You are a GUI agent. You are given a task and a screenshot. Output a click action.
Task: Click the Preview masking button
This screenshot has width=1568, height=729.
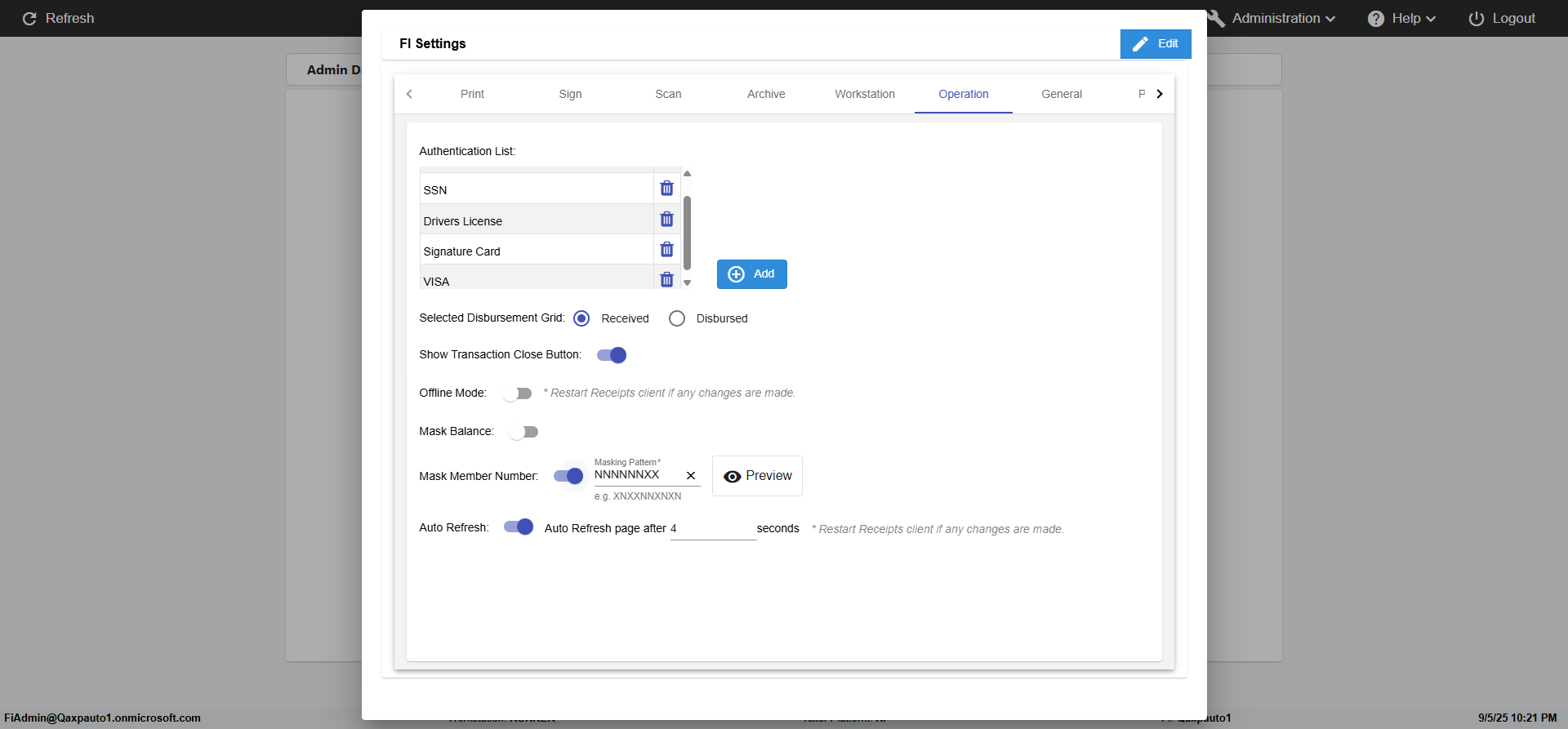[757, 476]
